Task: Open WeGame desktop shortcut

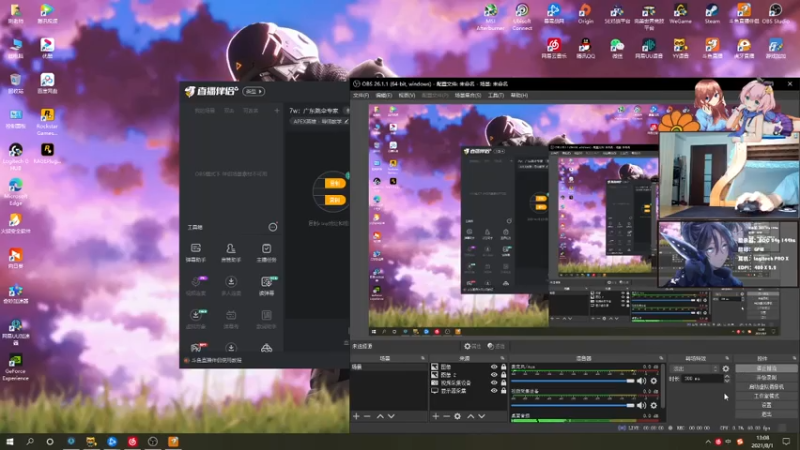Action: click(x=680, y=14)
